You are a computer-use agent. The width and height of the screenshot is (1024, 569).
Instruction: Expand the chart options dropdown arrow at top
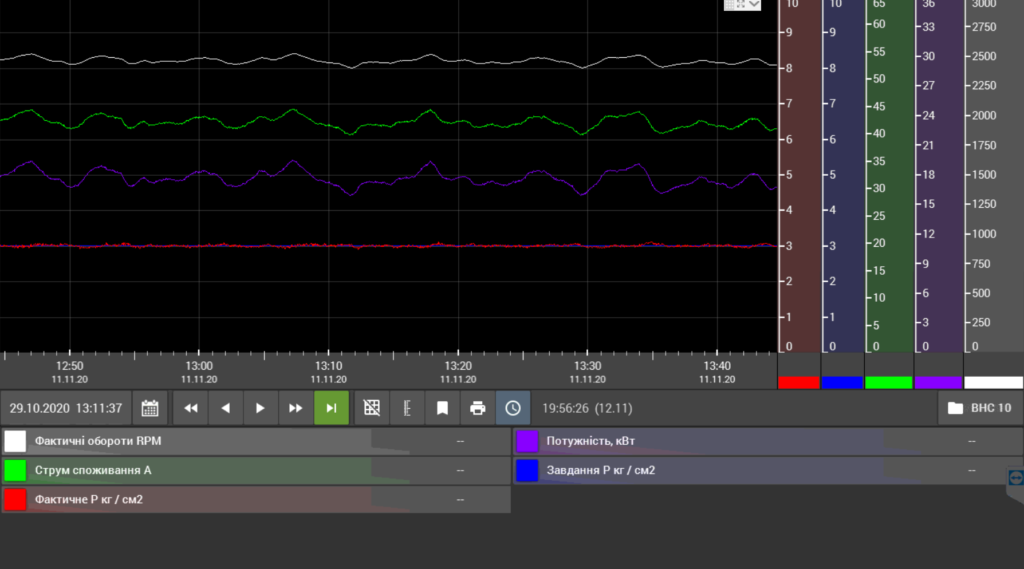pyautogui.click(x=754, y=5)
